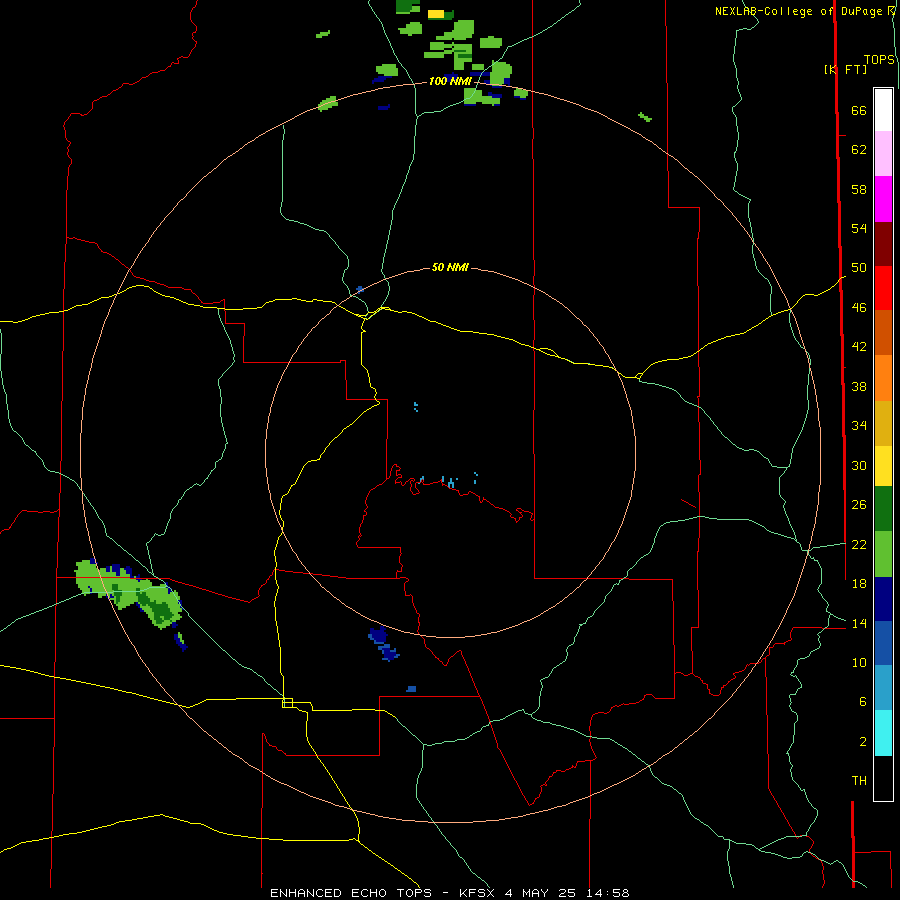
Task: Click the 22 value on the scale
Action: click(x=859, y=544)
